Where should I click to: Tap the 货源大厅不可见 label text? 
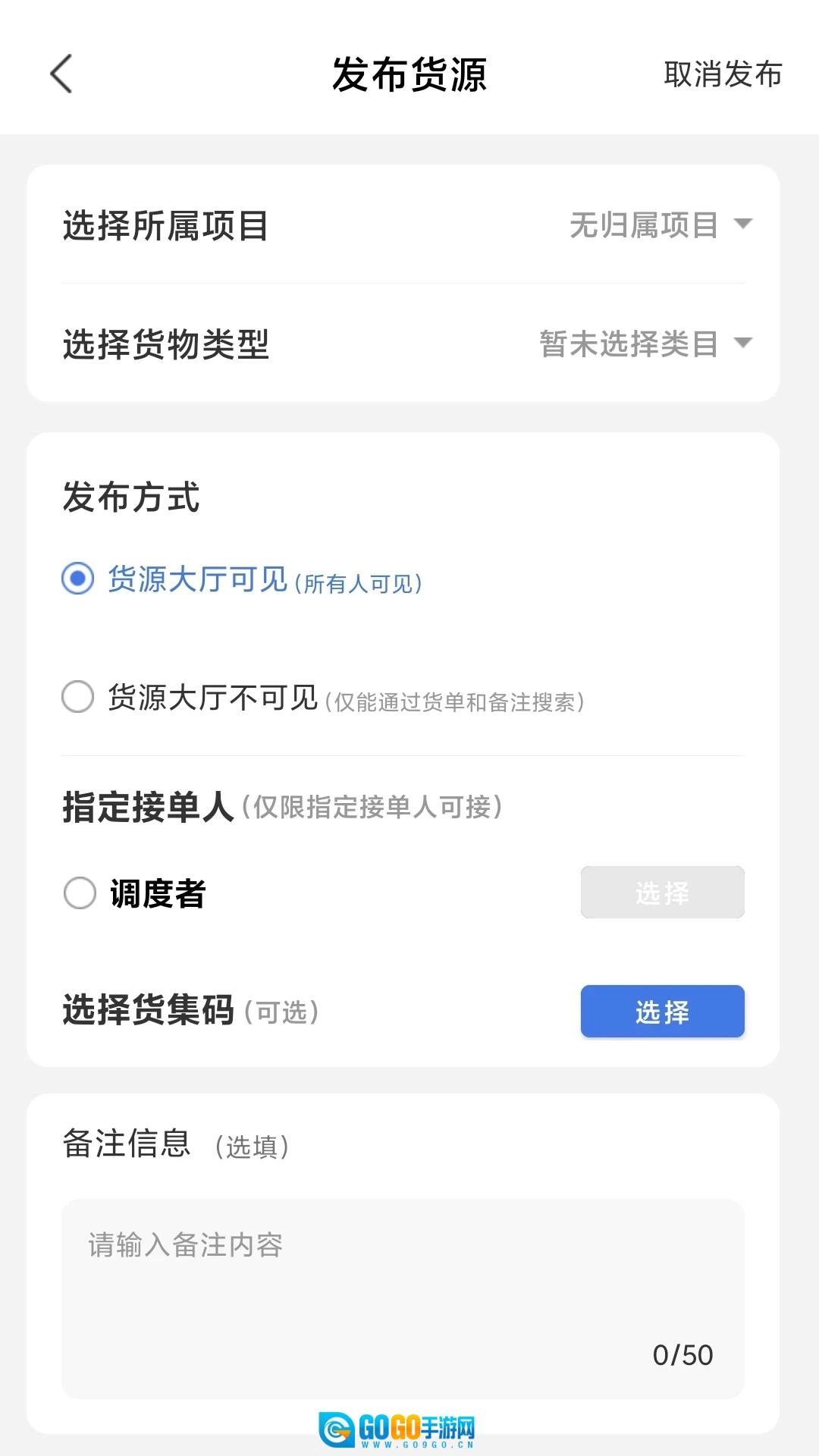click(212, 698)
